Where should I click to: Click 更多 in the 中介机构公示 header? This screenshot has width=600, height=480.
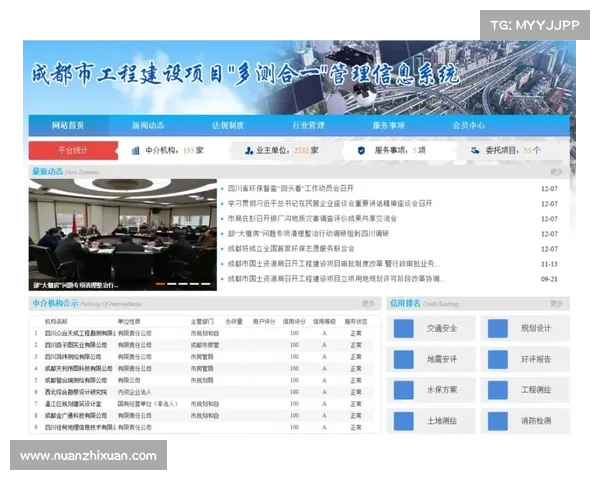(368, 304)
